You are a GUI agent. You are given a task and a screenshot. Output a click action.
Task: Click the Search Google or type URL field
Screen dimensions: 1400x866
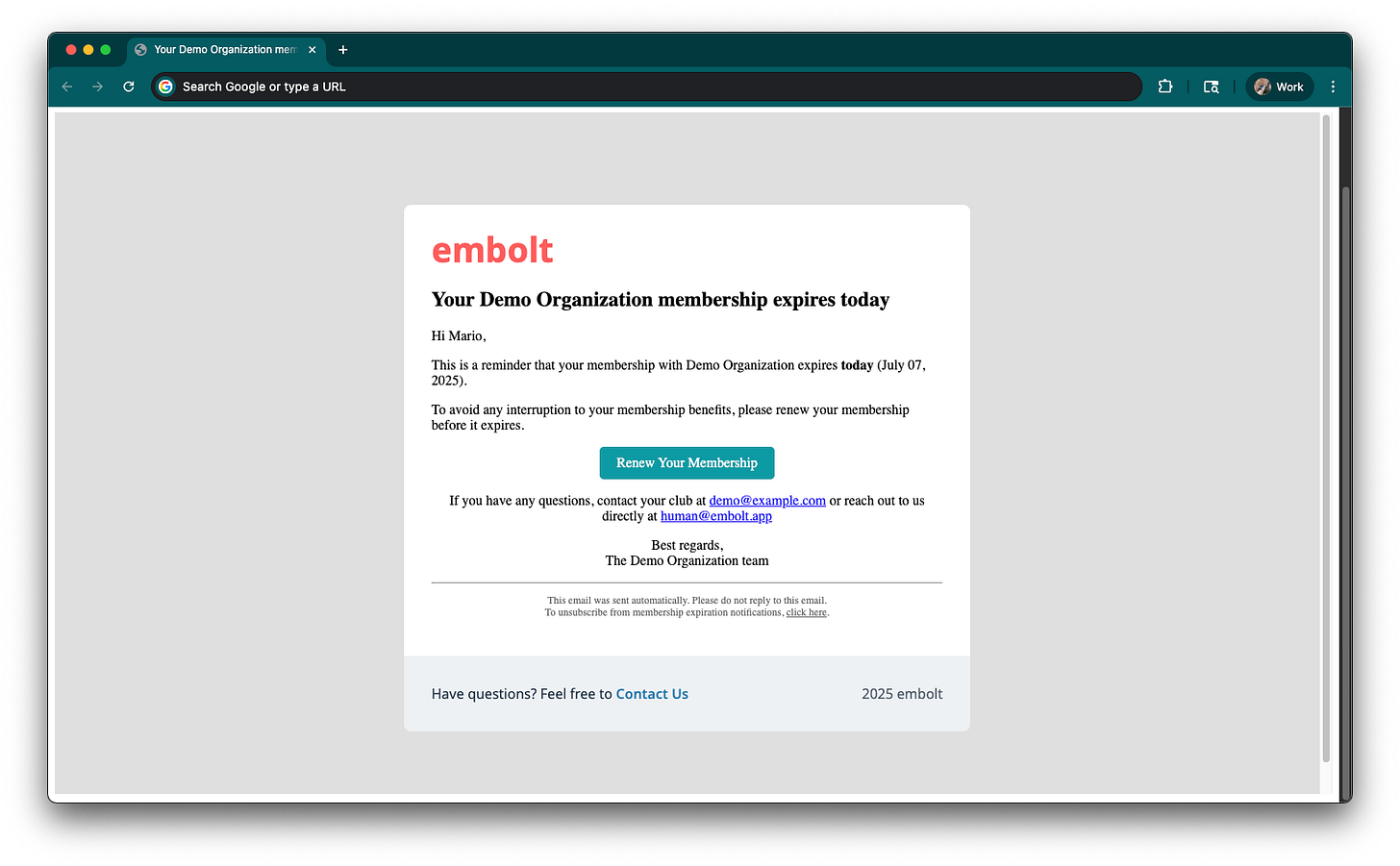coord(646,87)
